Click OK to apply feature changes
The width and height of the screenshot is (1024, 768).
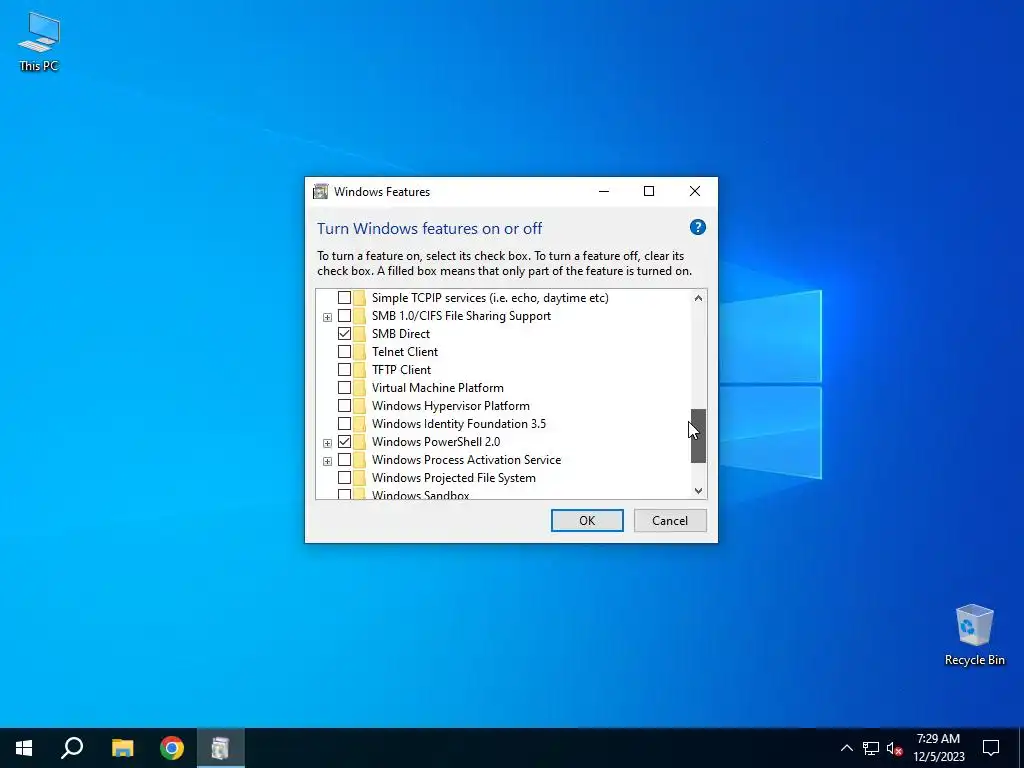[x=587, y=520]
